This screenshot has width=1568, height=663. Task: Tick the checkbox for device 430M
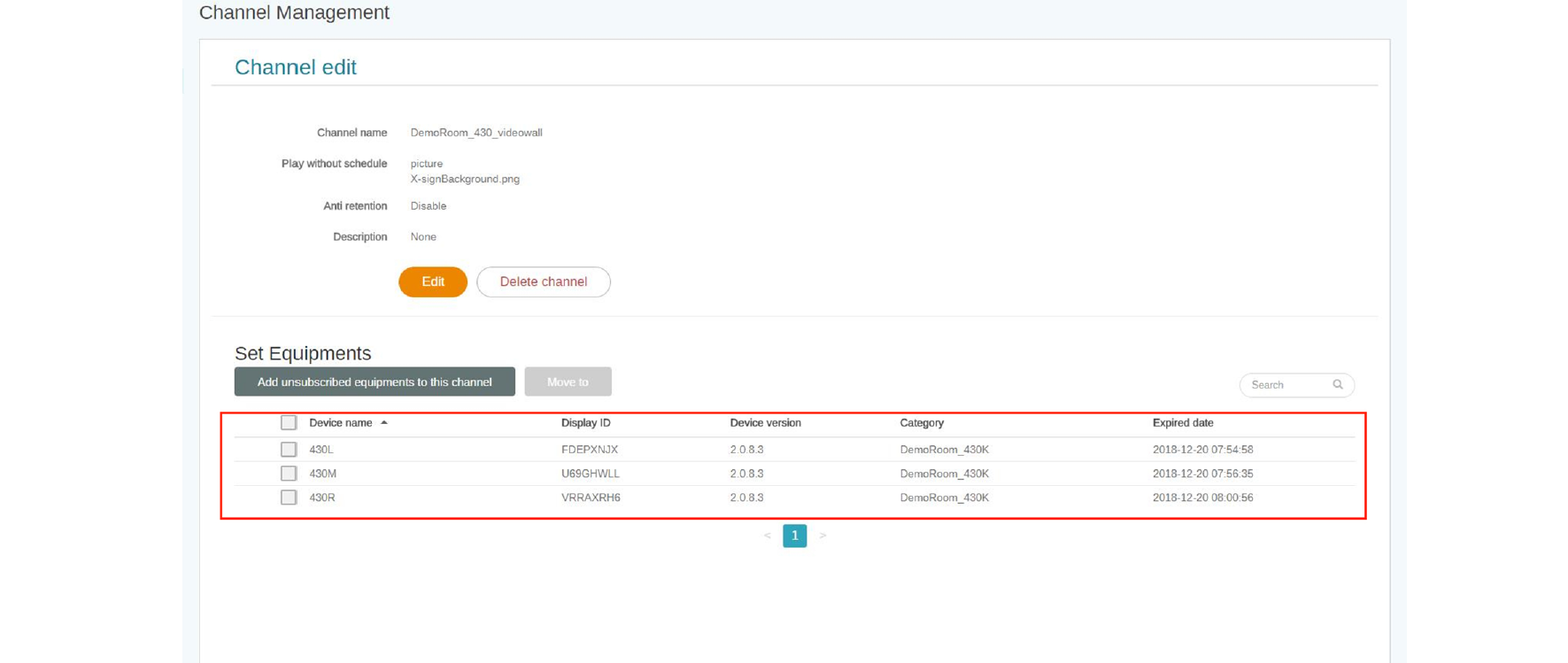pos(289,474)
